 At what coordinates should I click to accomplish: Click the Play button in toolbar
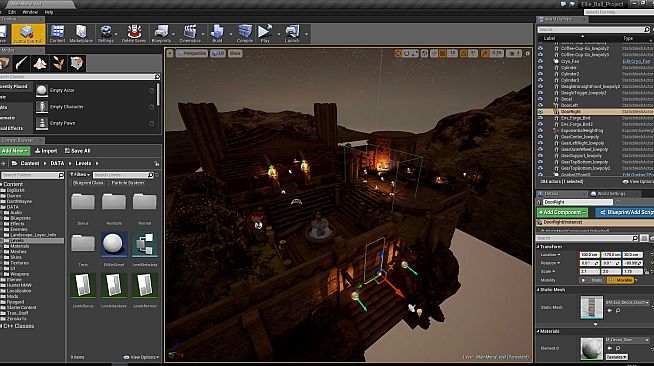pyautogui.click(x=264, y=33)
